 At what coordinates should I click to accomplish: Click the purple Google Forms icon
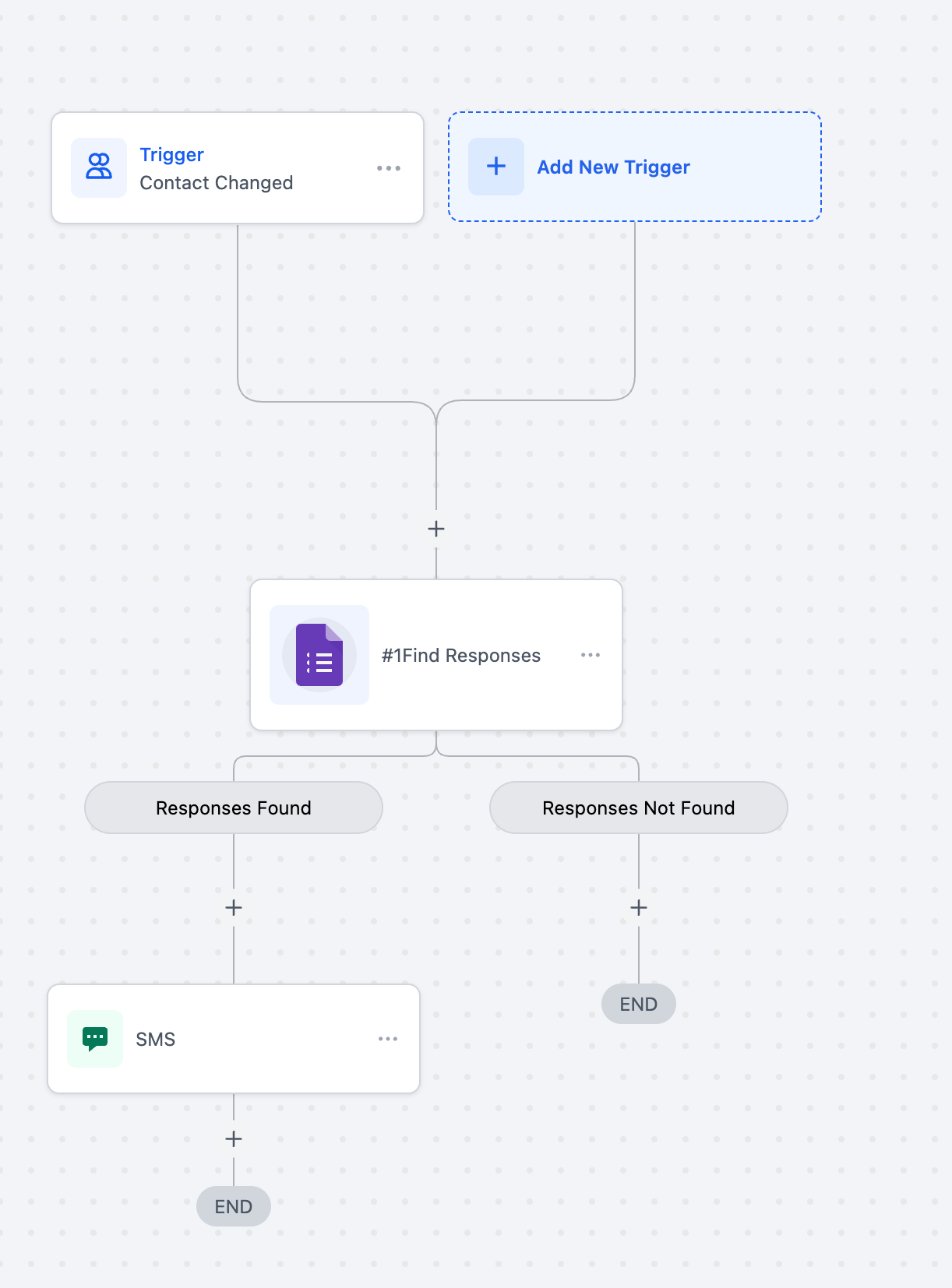click(319, 655)
